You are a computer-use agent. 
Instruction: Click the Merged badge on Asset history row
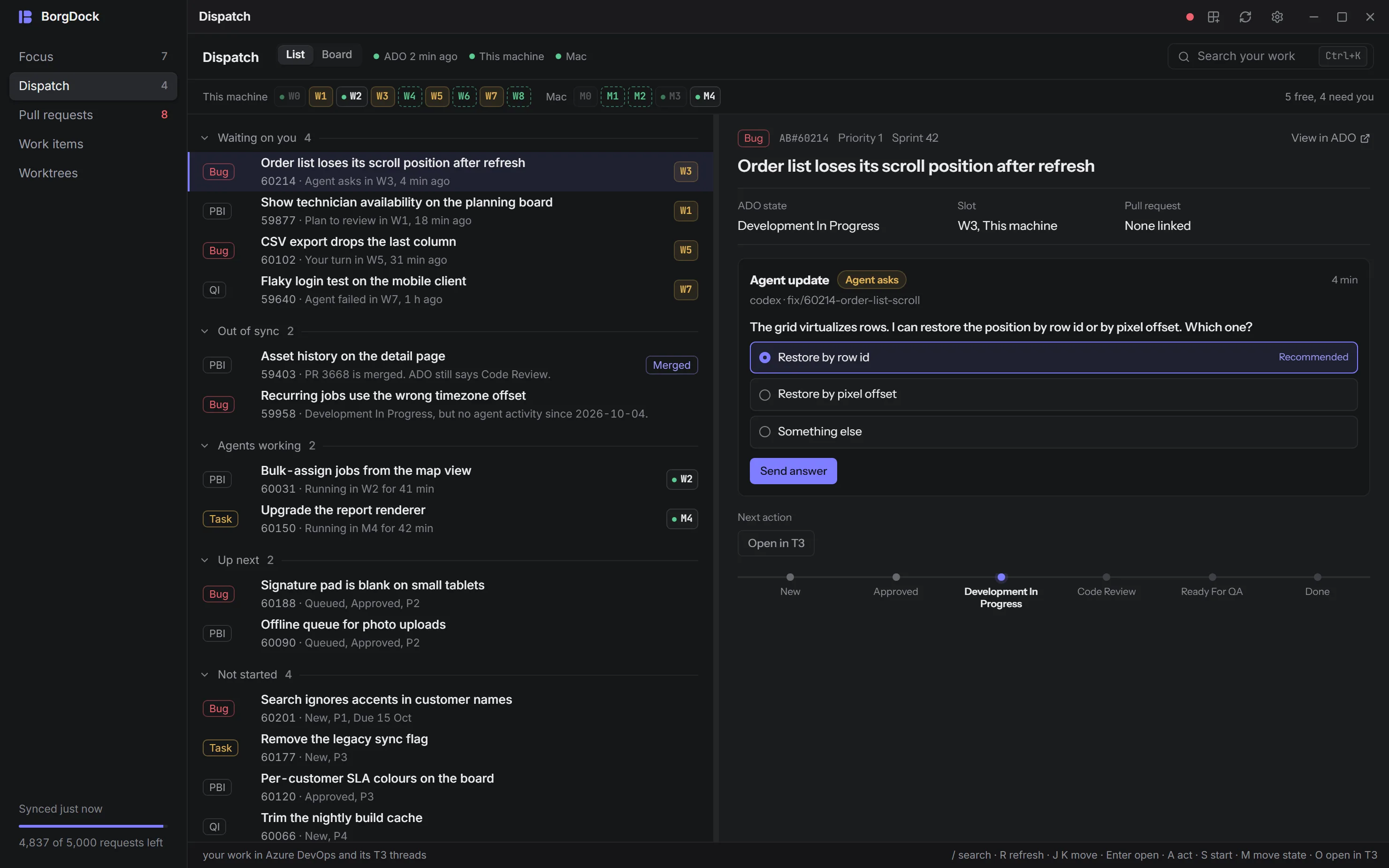click(x=672, y=365)
